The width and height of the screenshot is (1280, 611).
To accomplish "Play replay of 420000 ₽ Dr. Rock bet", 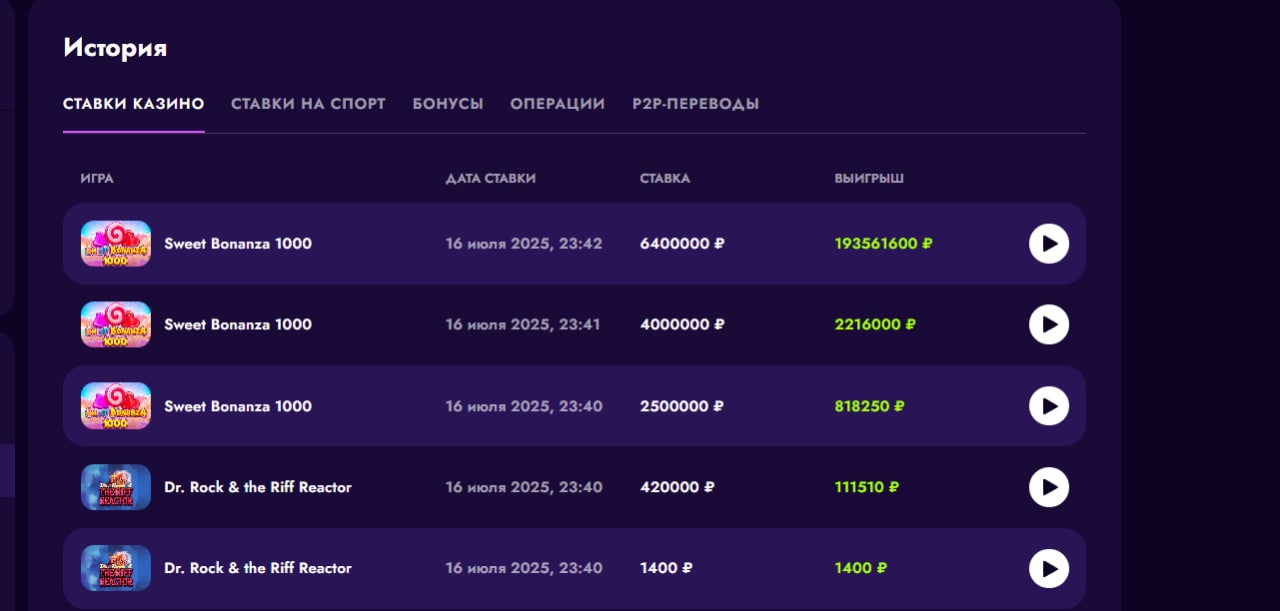I will [x=1048, y=487].
